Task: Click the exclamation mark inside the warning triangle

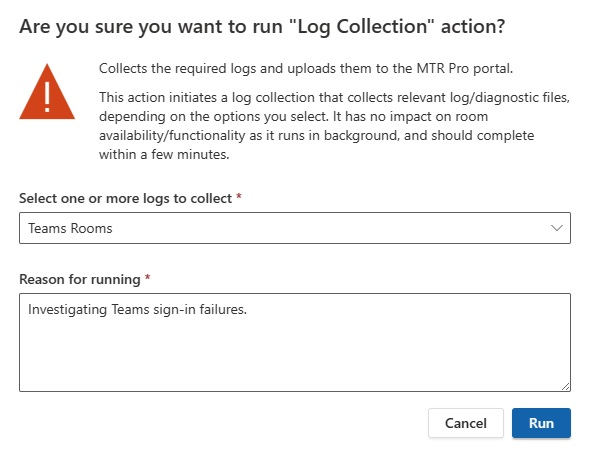Action: [x=47, y=97]
